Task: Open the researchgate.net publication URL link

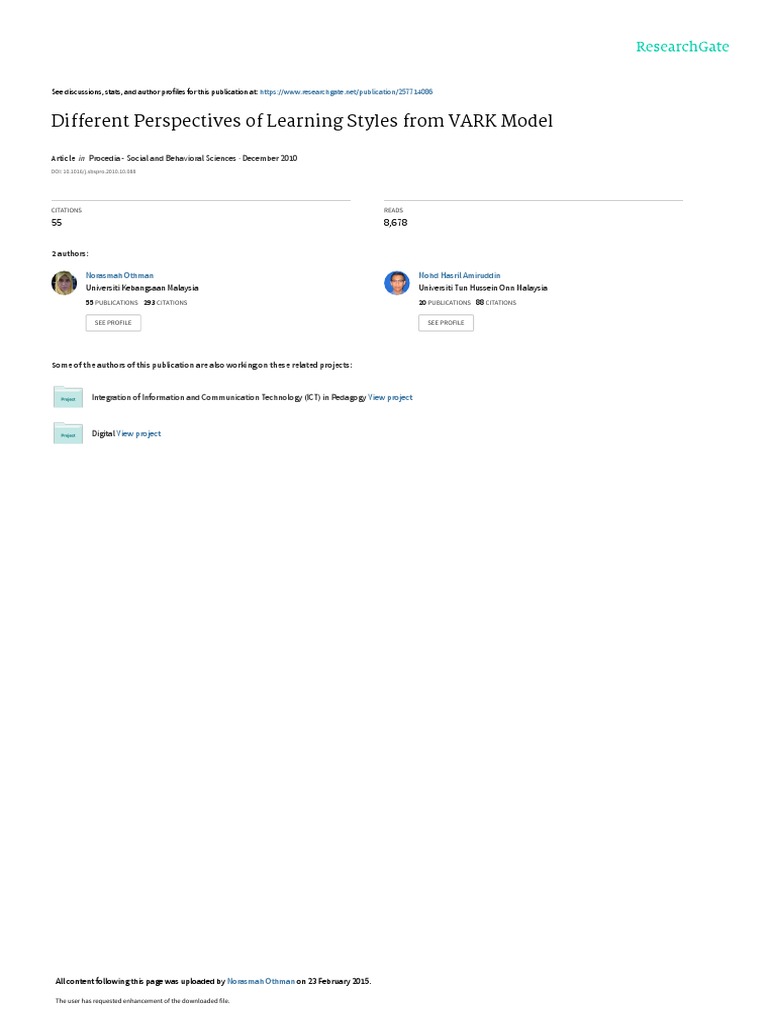Action: (346, 92)
